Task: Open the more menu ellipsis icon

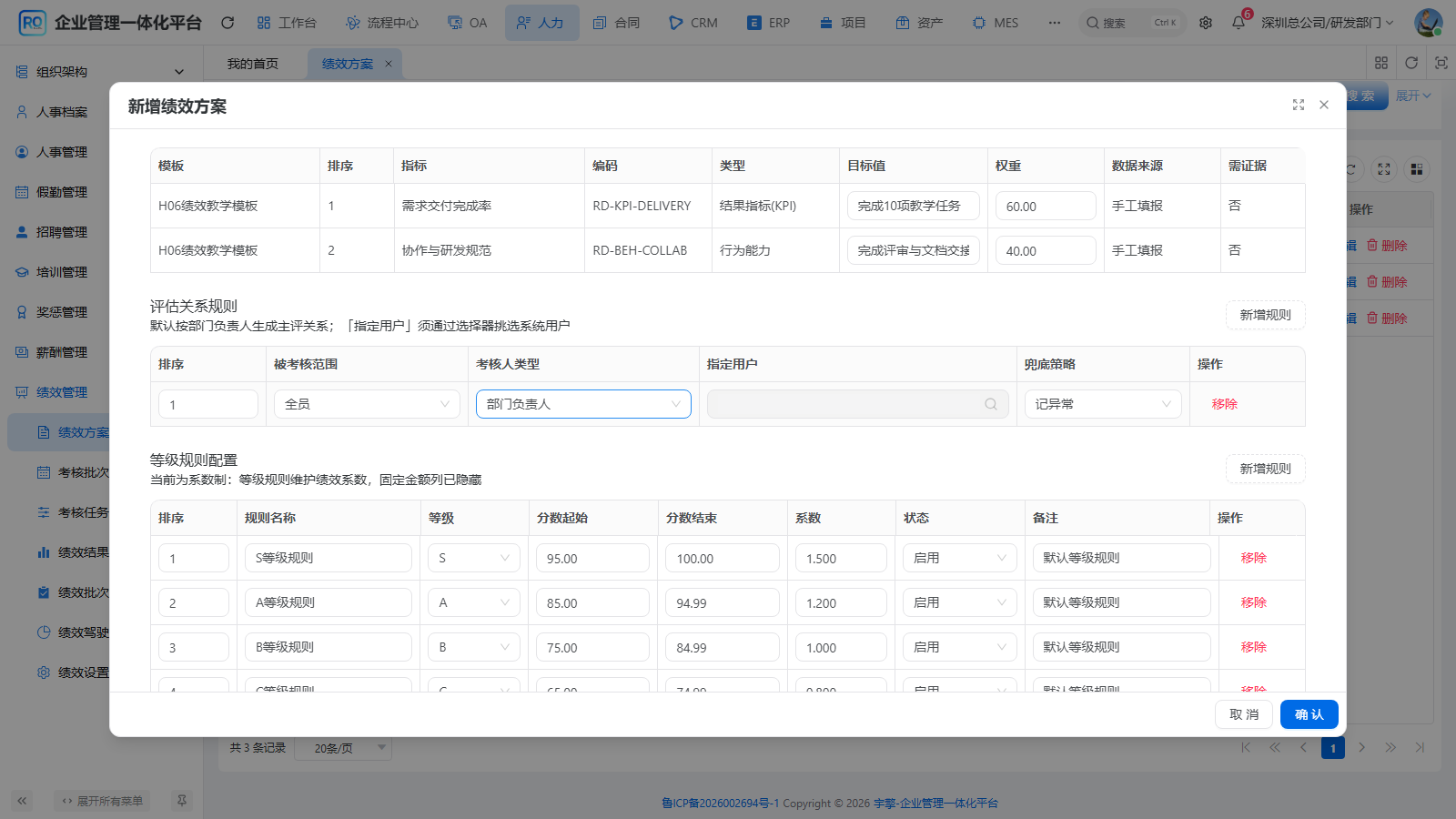Action: 1054,23
